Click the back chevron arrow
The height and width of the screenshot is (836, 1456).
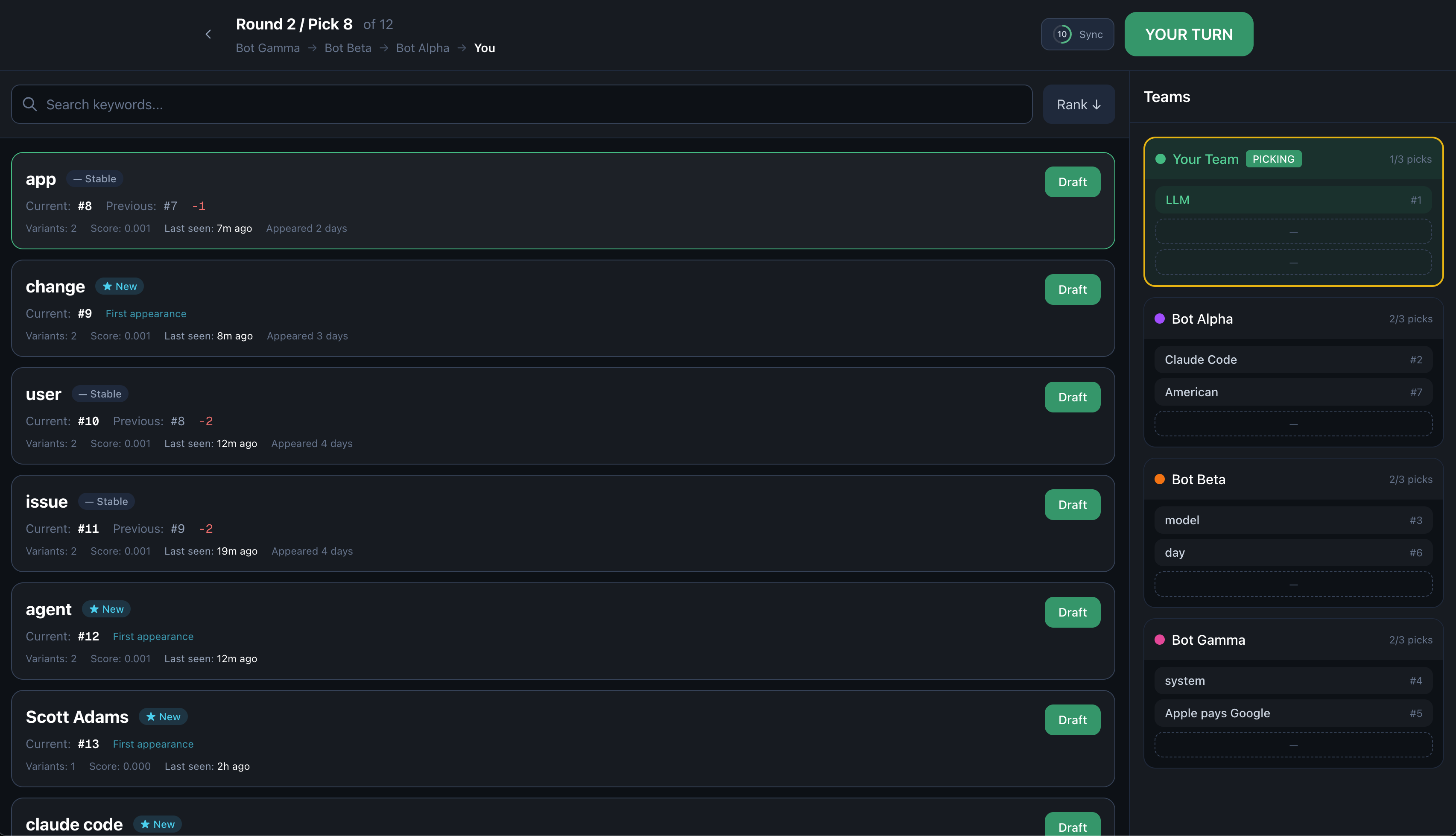(x=208, y=35)
